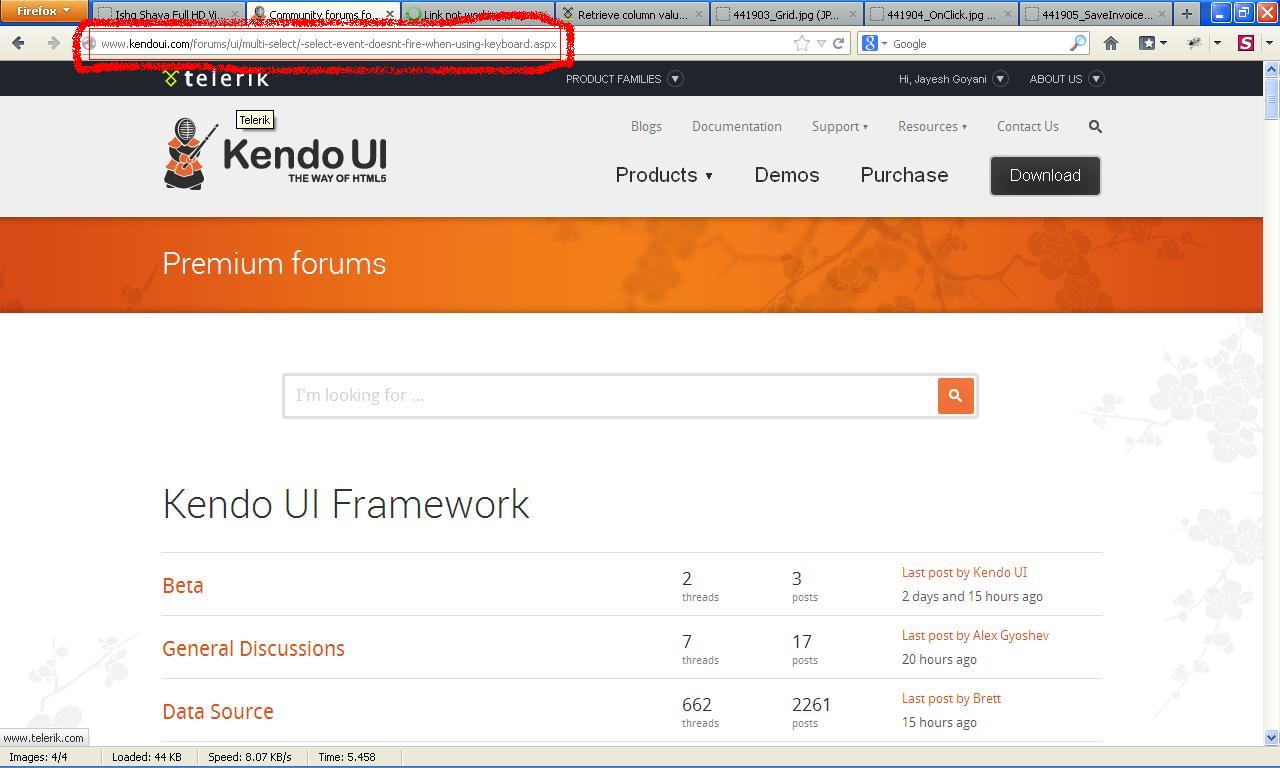The height and width of the screenshot is (768, 1280).
Task: Click the orange forum search button
Action: coord(955,395)
